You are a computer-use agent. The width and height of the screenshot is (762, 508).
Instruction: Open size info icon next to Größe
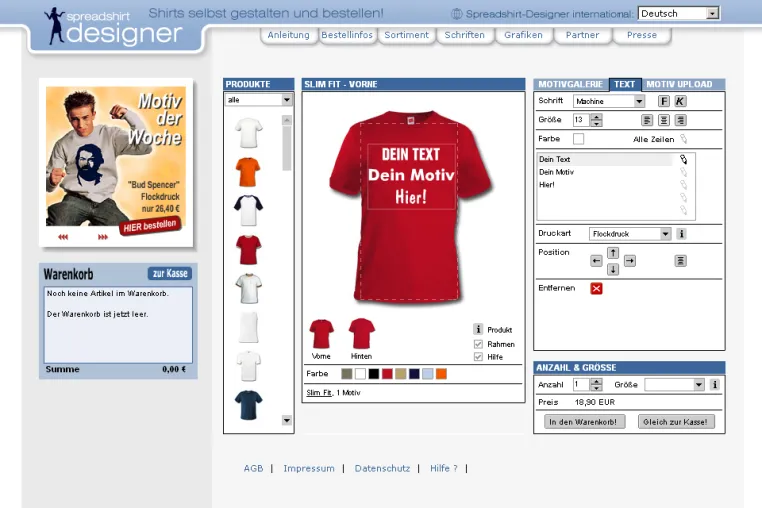pyautogui.click(x=714, y=385)
